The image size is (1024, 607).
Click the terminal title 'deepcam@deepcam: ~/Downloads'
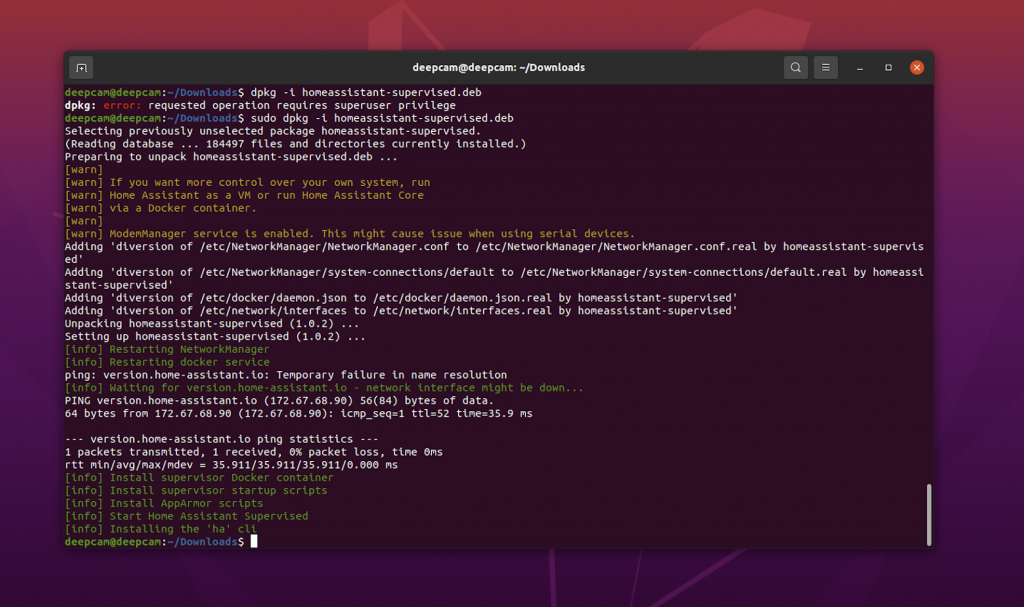pos(498,67)
